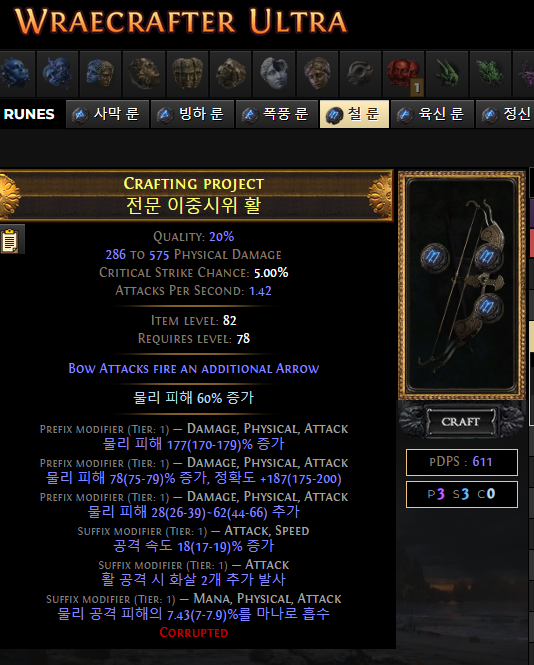Viewport: 534px width, 665px height.
Task: Click the top-left rune socket on the bow
Action: (x=434, y=257)
